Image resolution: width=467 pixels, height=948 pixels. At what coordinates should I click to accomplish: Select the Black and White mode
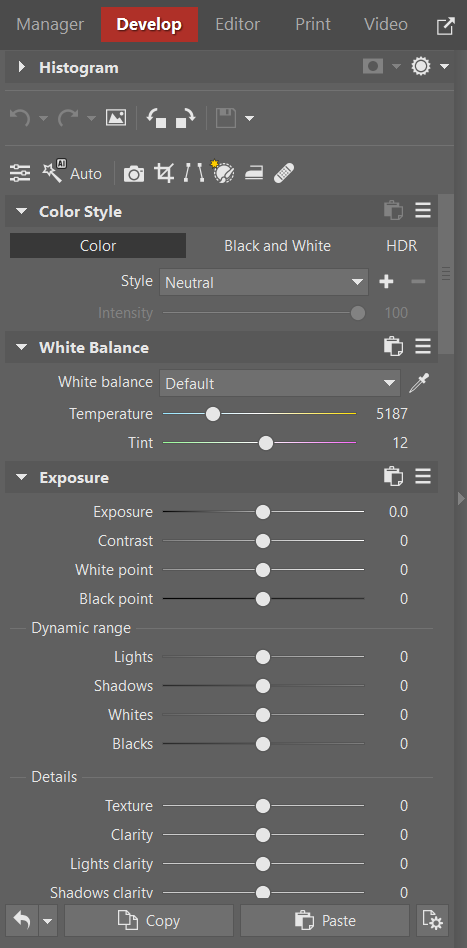click(278, 246)
